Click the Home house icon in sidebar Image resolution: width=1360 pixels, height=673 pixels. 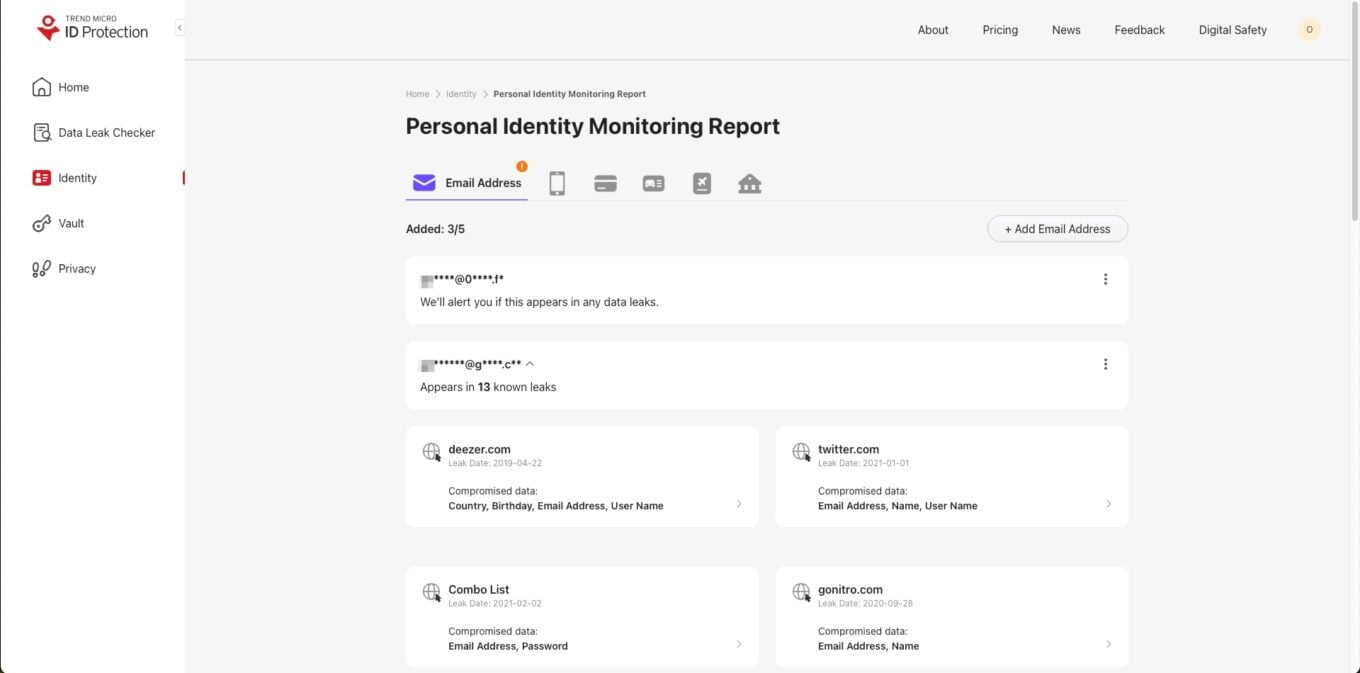coord(41,87)
